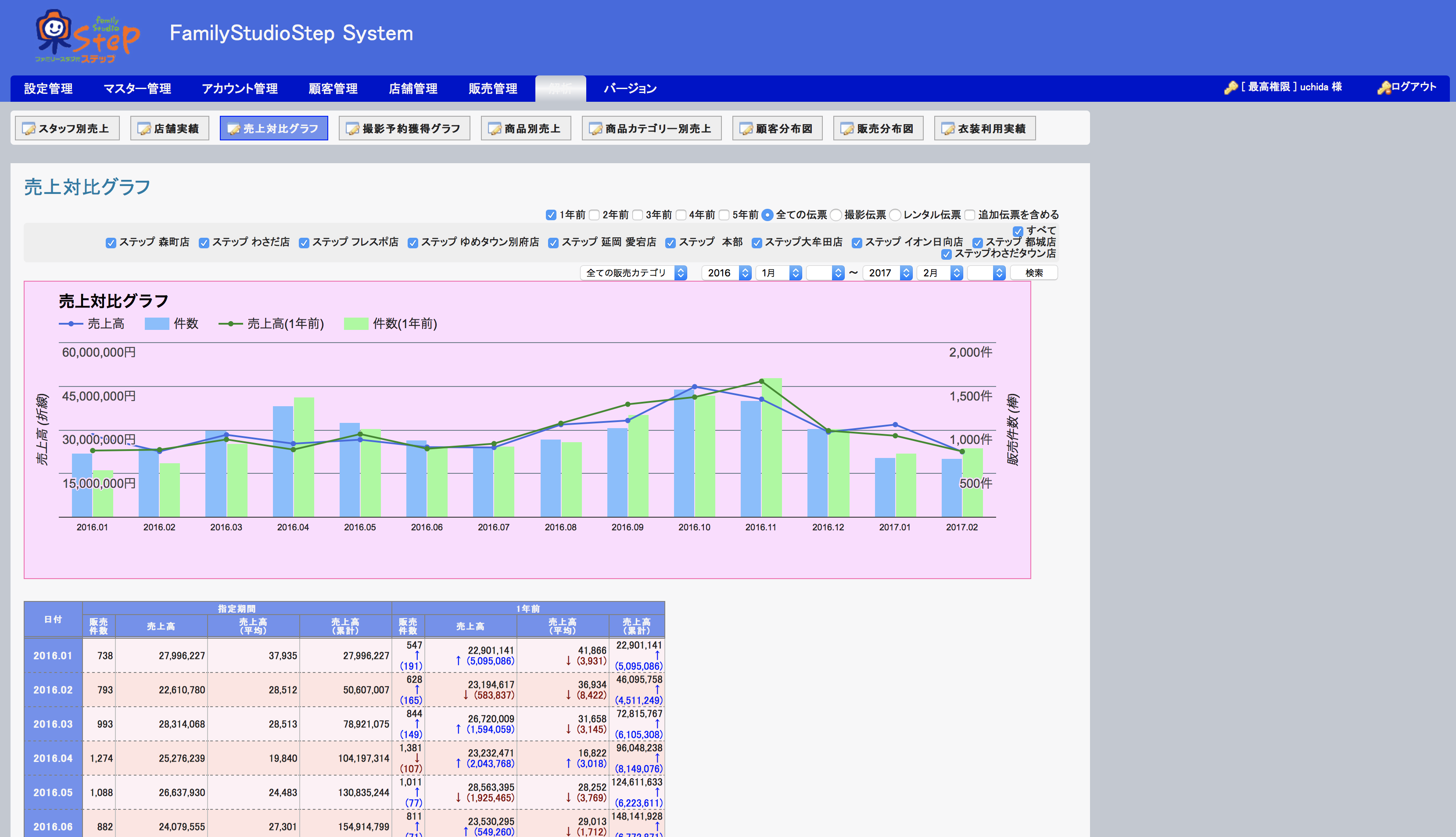The height and width of the screenshot is (837, 1456).
Task: Open the start year 2016 dropdown
Action: coord(726,273)
